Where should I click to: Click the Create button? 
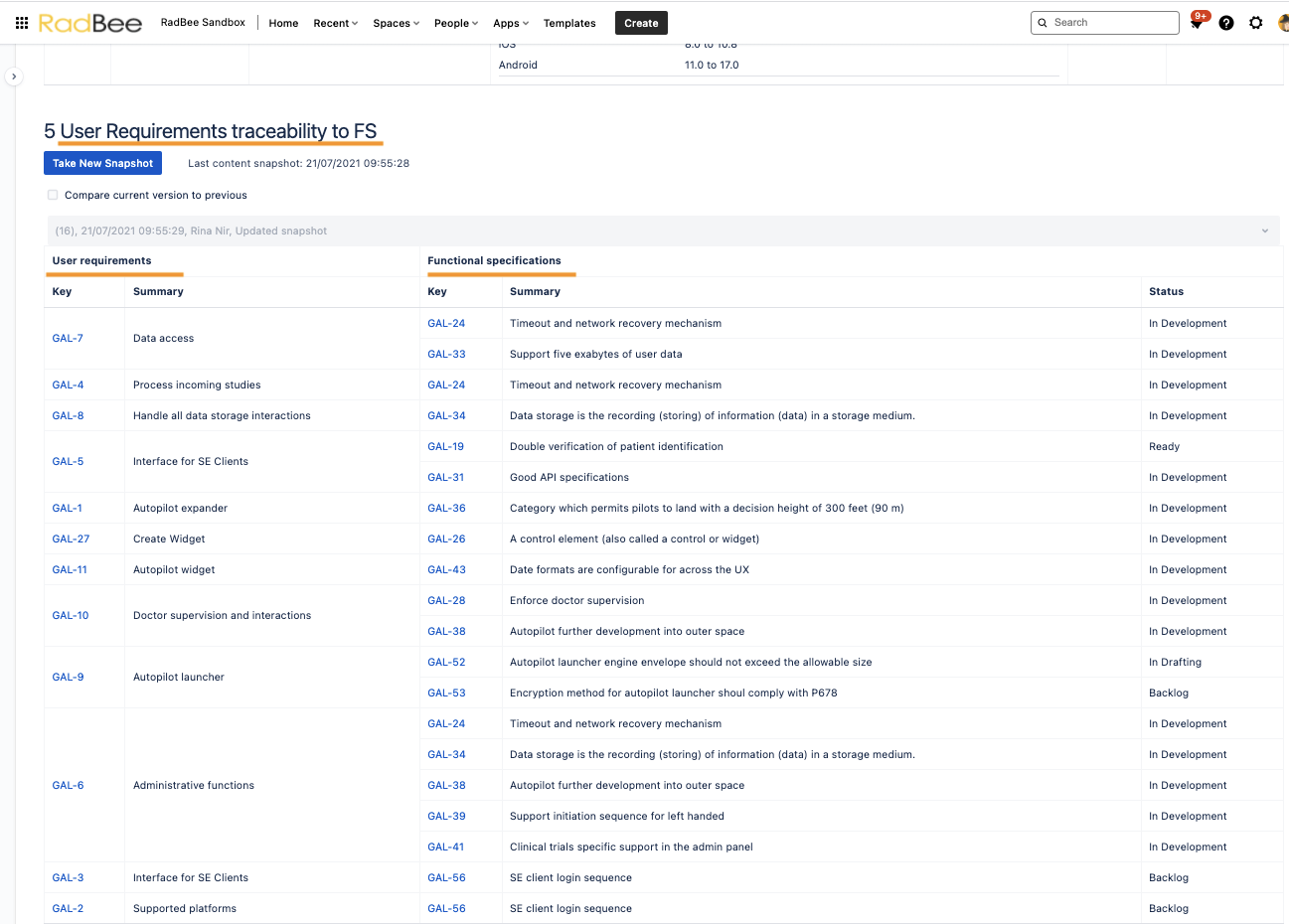(641, 23)
